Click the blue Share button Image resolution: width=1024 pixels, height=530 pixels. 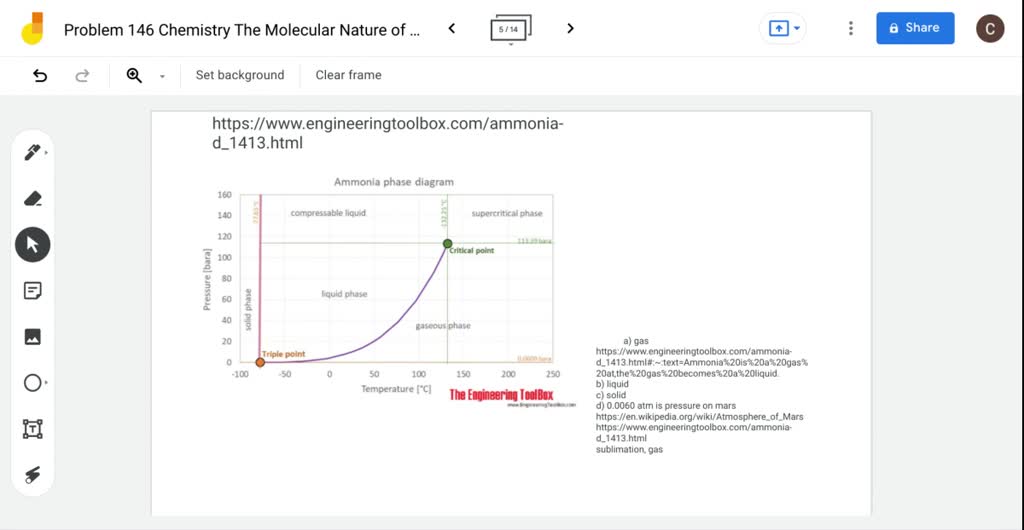(x=915, y=28)
